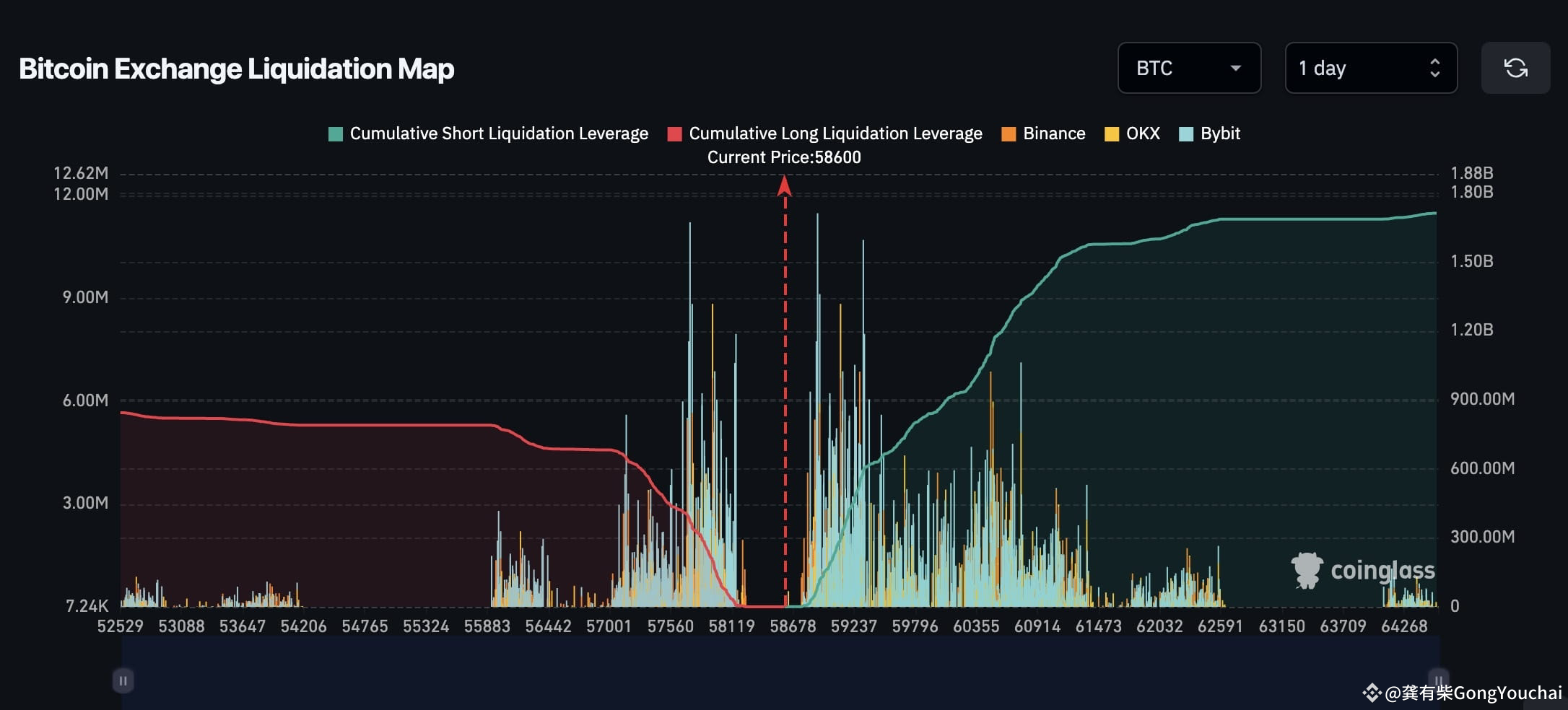Toggle the Bybit series visibility
The height and width of the screenshot is (710, 1568).
click(1210, 133)
